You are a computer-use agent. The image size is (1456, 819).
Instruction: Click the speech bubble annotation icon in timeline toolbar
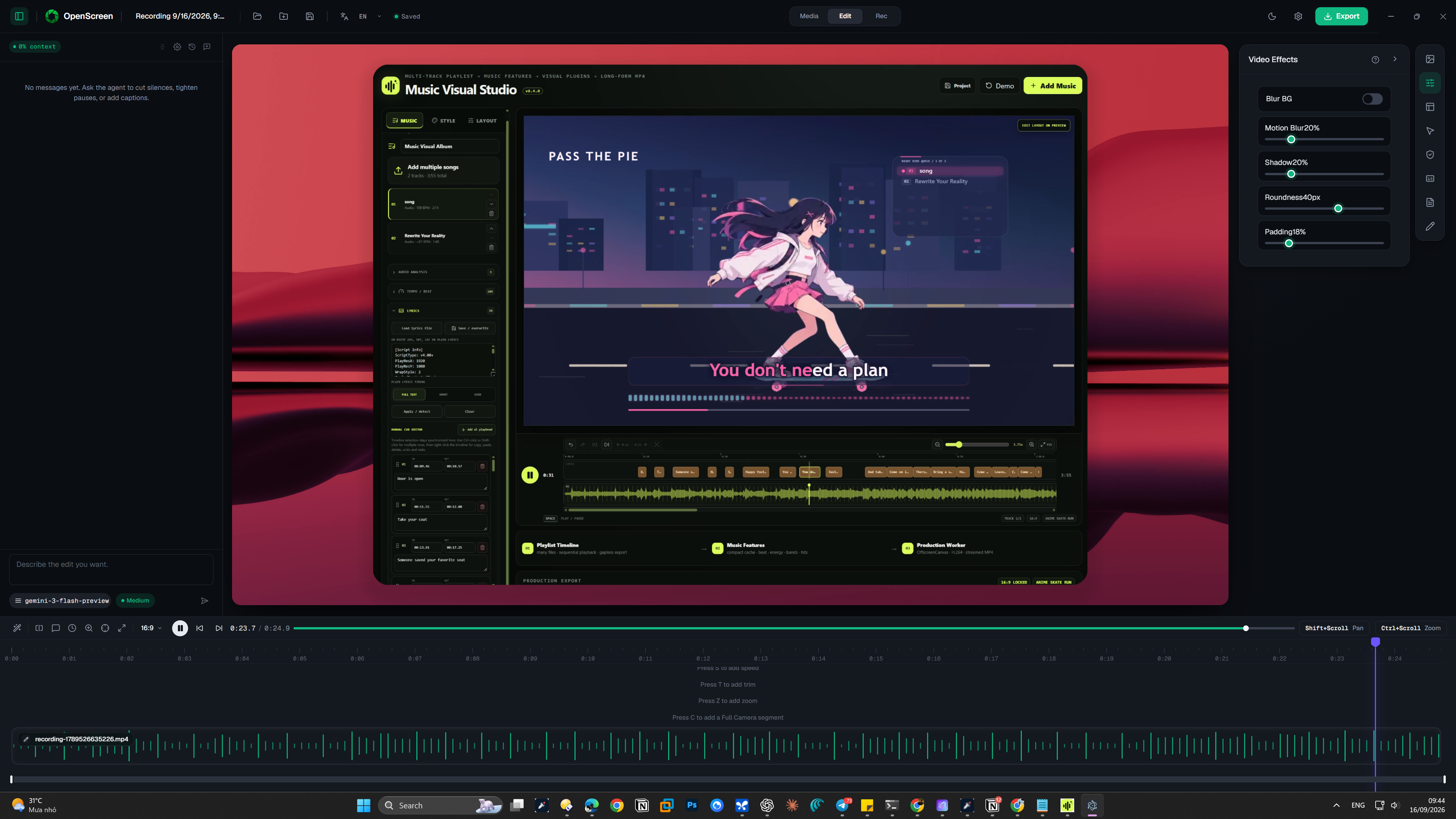point(55,628)
